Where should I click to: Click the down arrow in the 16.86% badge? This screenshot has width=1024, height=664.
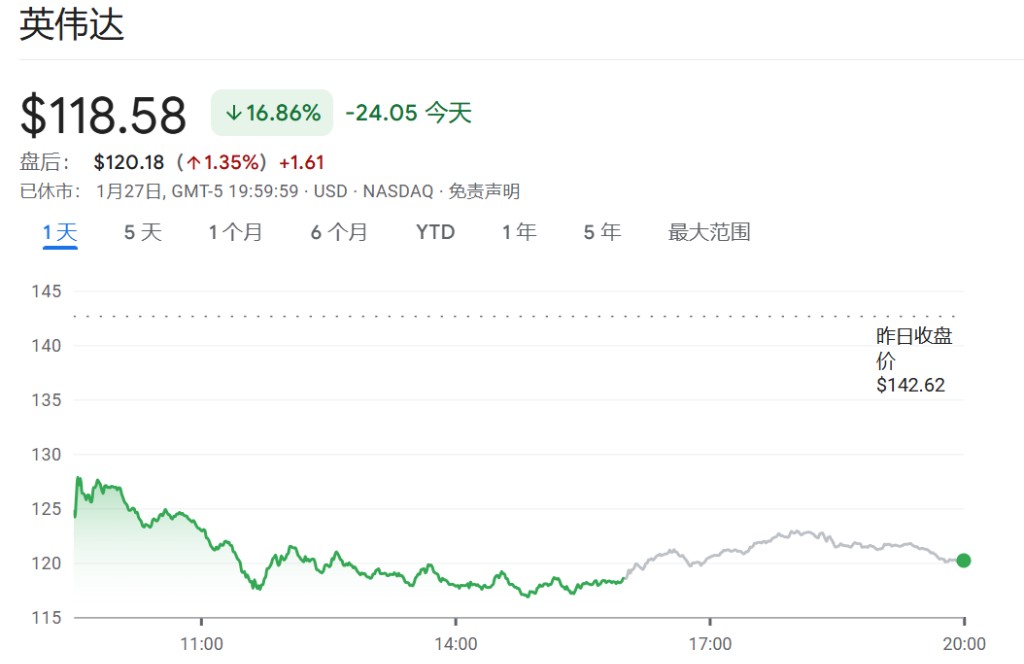(233, 113)
